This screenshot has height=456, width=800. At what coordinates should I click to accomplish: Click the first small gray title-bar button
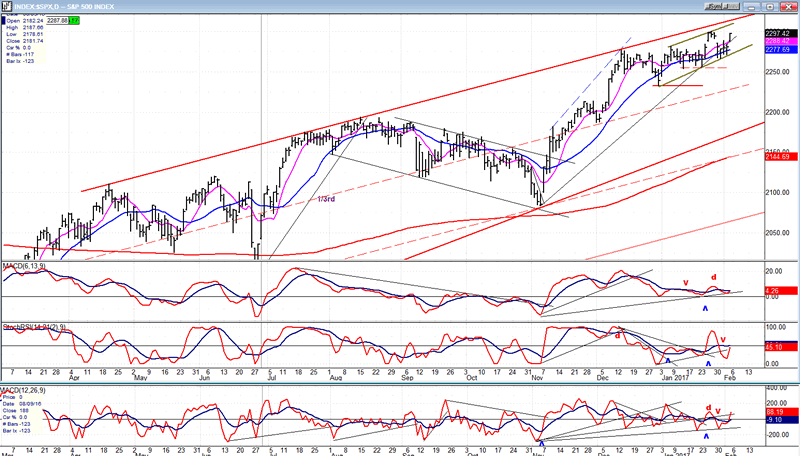[x=714, y=6]
